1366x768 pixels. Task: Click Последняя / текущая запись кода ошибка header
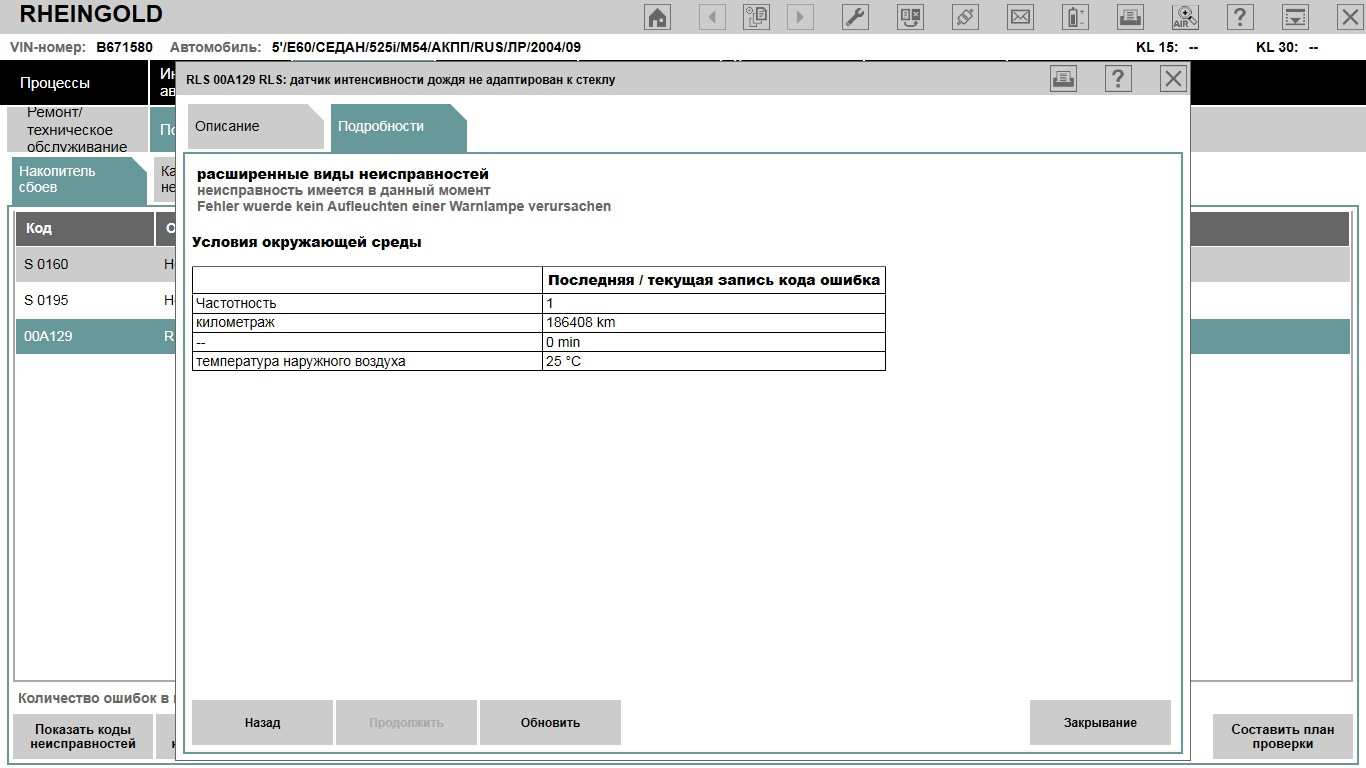coord(714,280)
